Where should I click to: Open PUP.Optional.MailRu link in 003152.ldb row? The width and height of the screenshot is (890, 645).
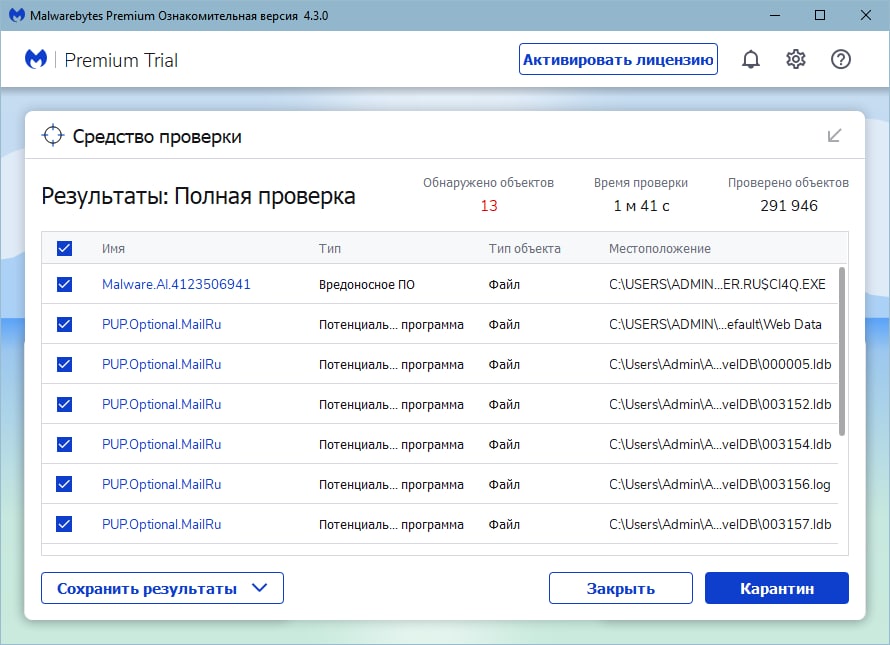(x=161, y=404)
